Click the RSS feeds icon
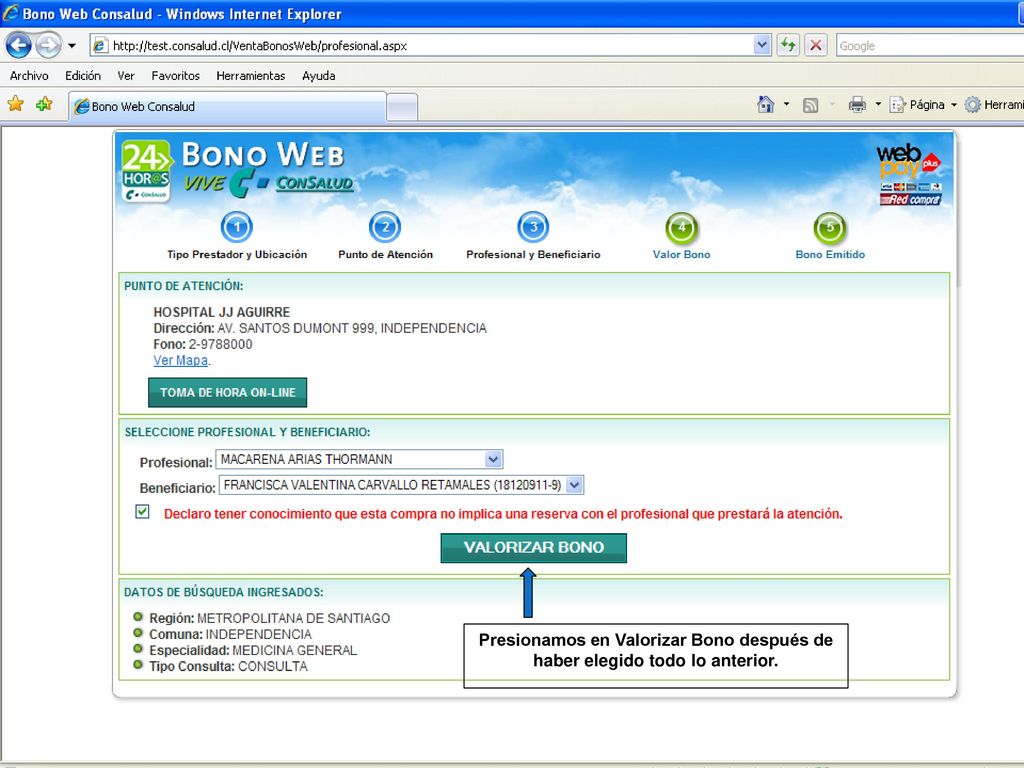Image resolution: width=1024 pixels, height=768 pixels. (x=810, y=105)
